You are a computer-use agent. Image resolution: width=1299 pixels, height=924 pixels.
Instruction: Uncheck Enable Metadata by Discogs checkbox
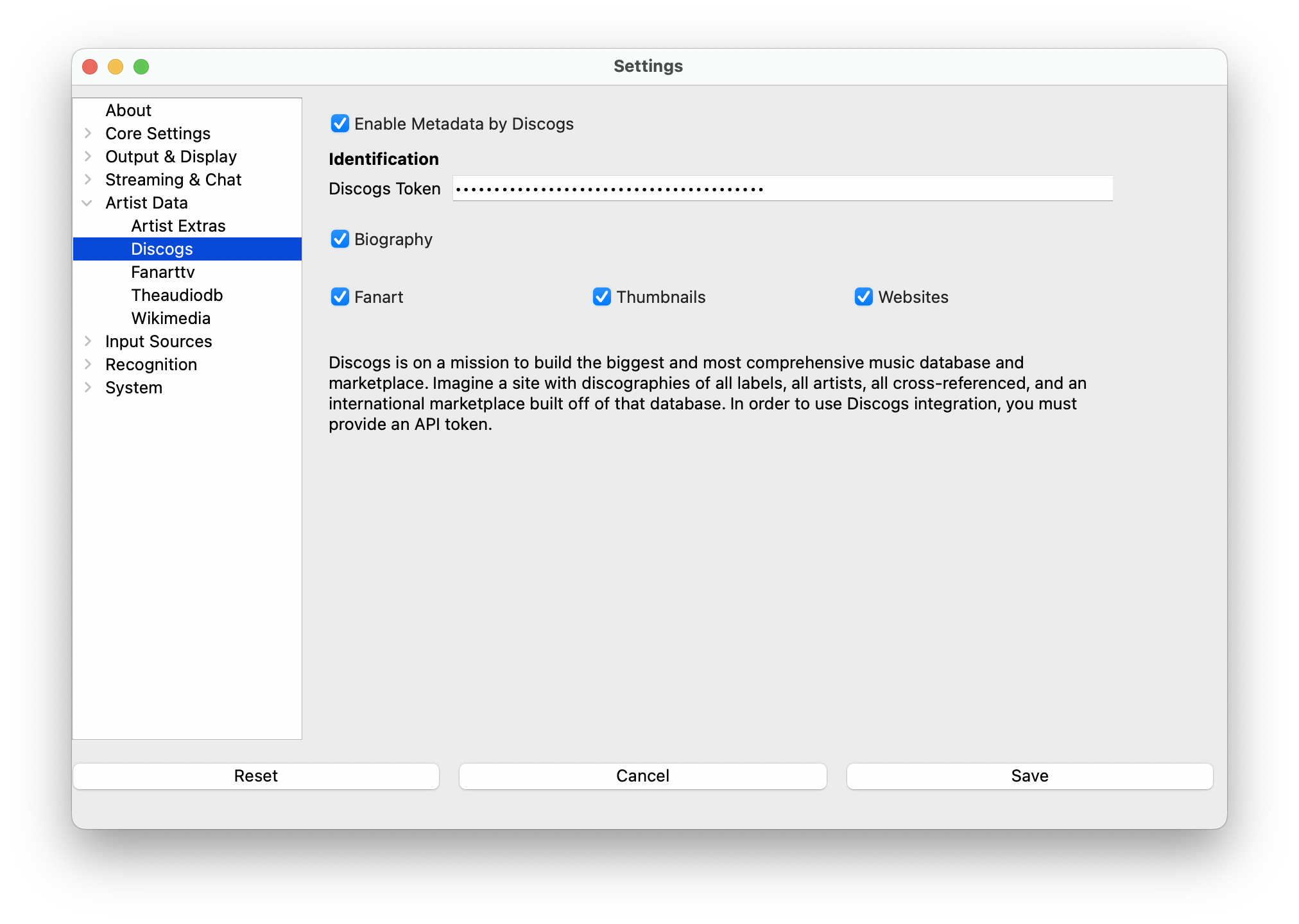point(340,123)
